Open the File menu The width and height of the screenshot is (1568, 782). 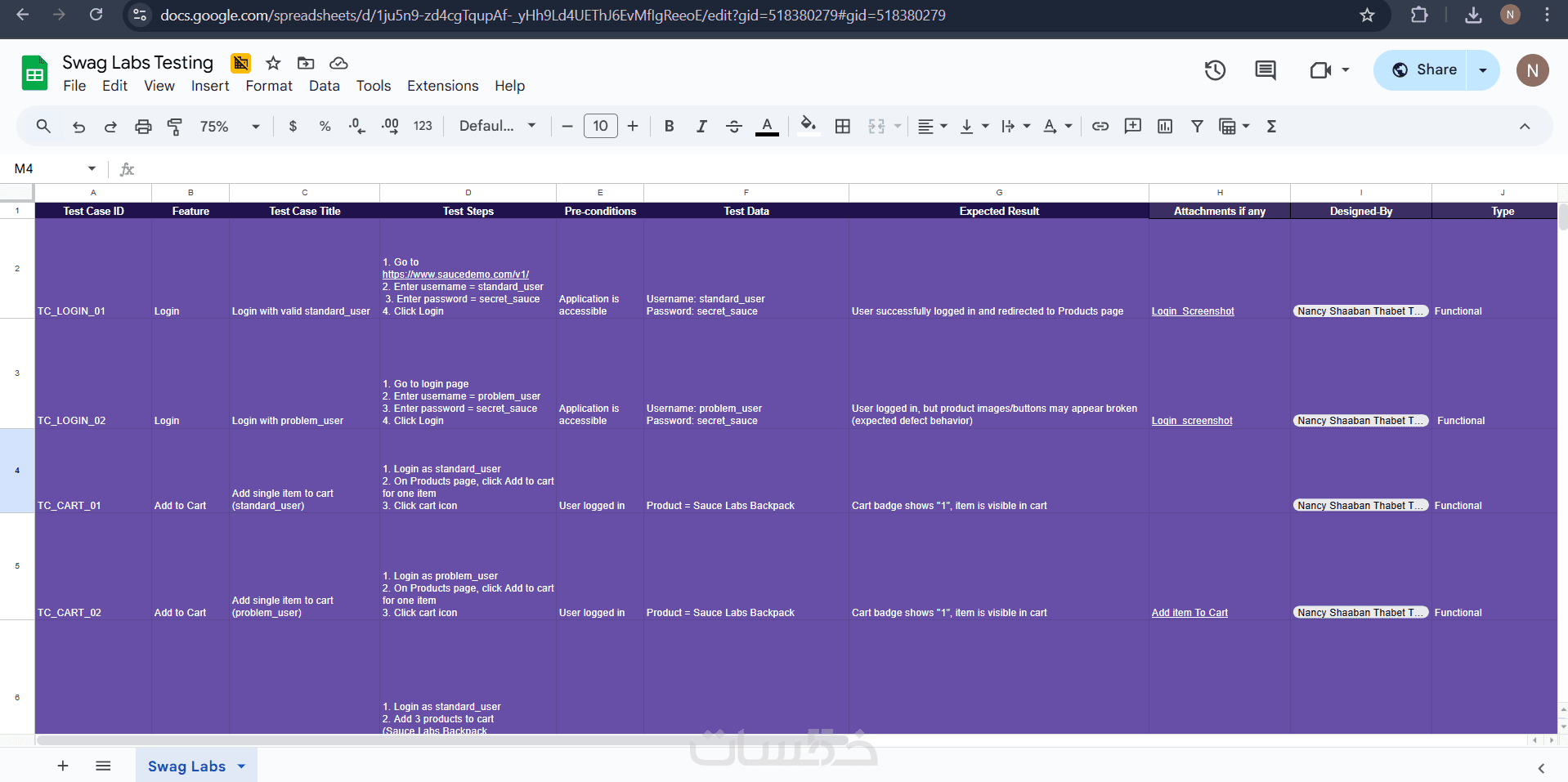(x=74, y=86)
